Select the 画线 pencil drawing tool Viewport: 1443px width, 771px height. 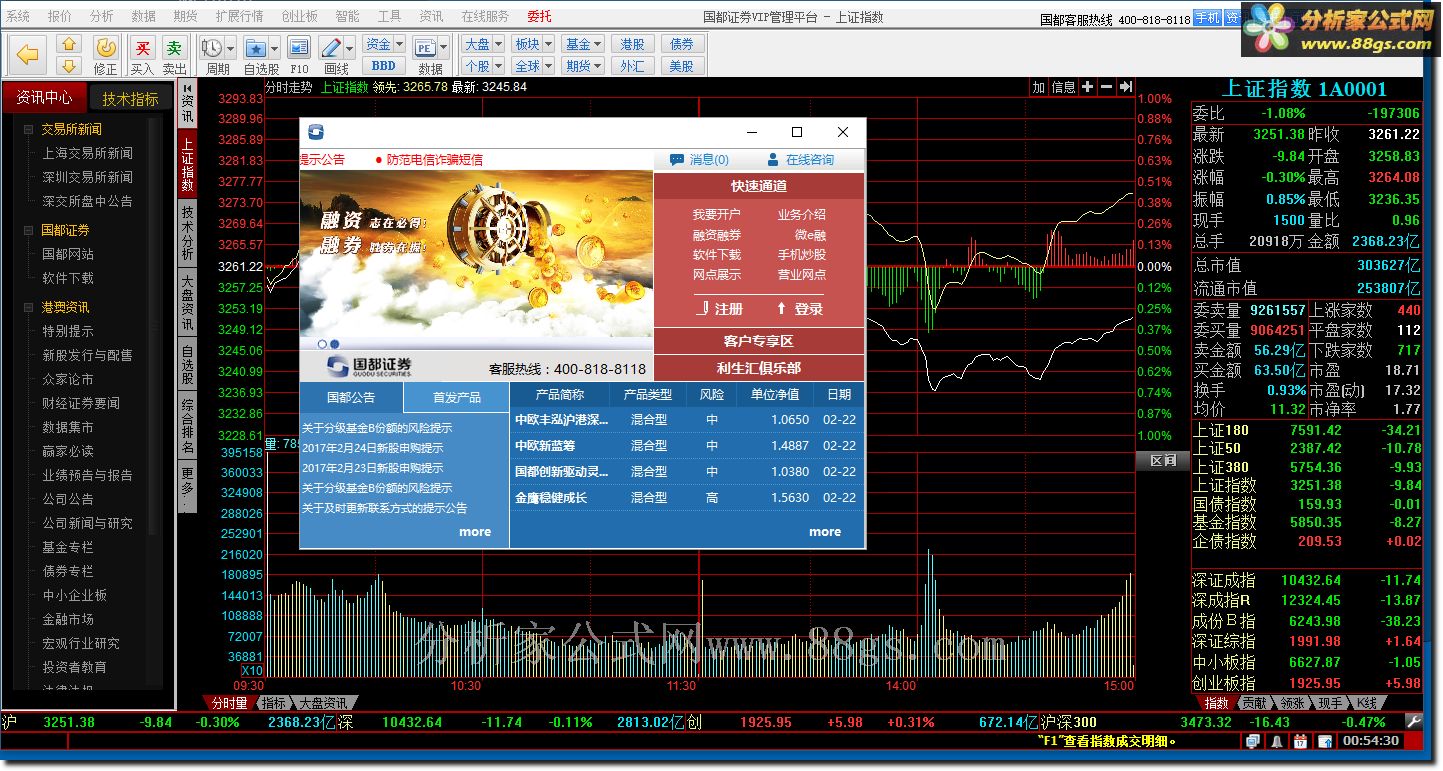[331, 48]
